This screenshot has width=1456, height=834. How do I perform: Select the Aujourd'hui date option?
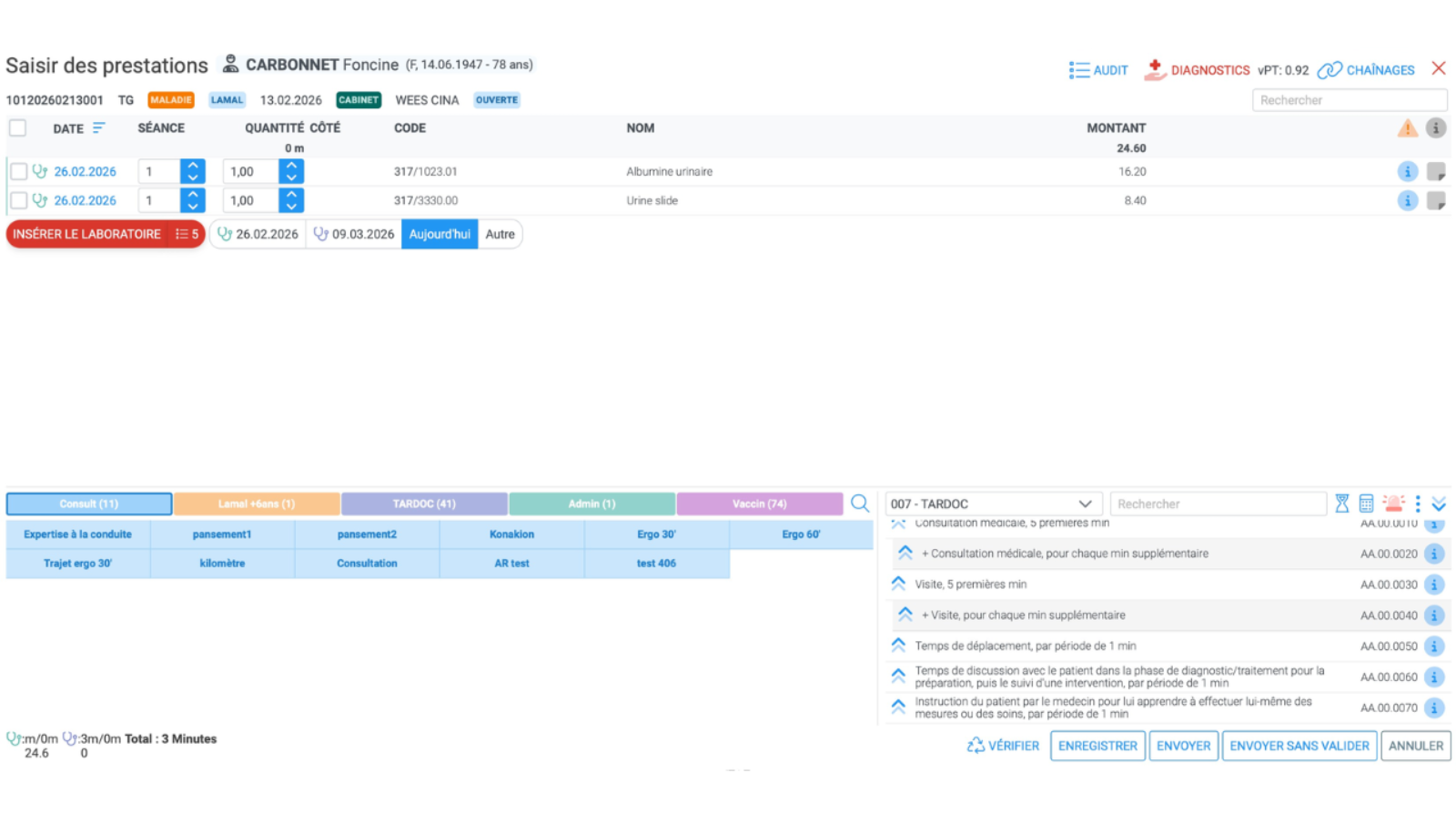(440, 234)
